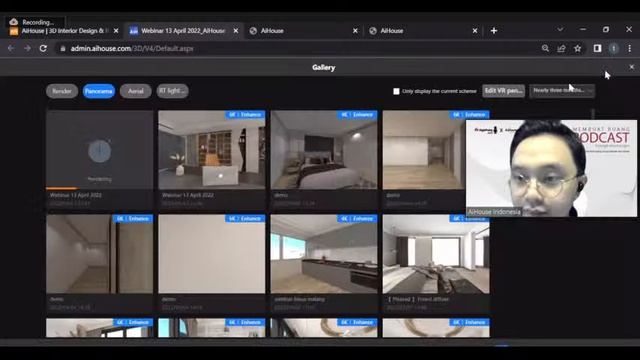This screenshot has height=360, width=640.
Task: Click 4K Enhance badge on bedroom thumbnail
Action: tap(358, 115)
